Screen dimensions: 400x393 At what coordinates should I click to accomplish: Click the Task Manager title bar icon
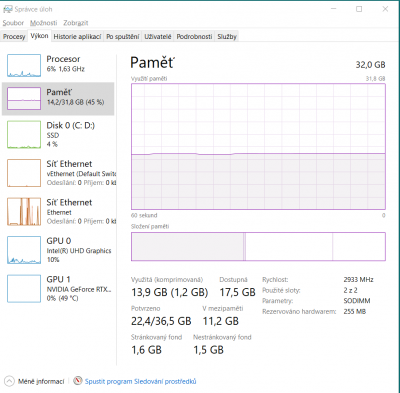(x=8, y=9)
